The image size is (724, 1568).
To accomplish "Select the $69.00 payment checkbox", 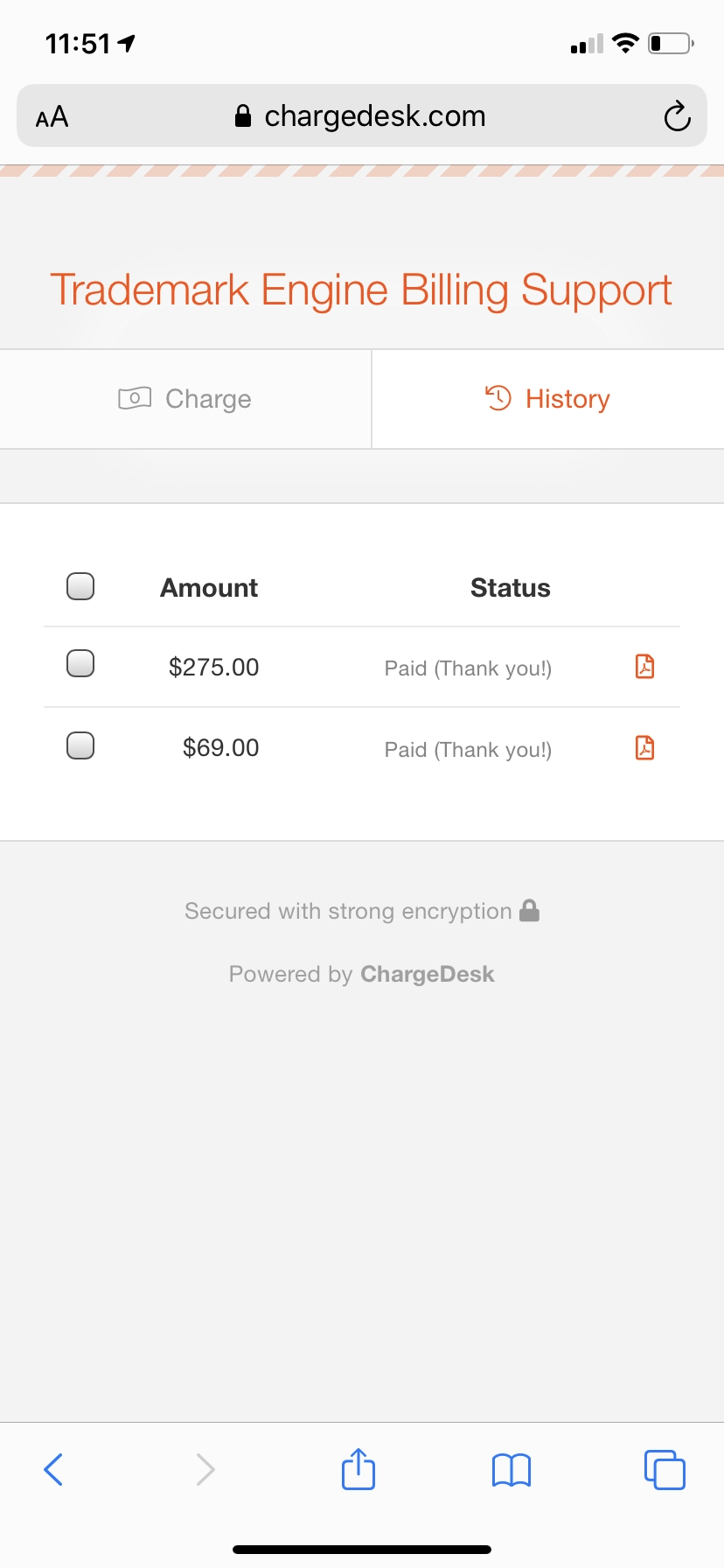I will tap(80, 745).
